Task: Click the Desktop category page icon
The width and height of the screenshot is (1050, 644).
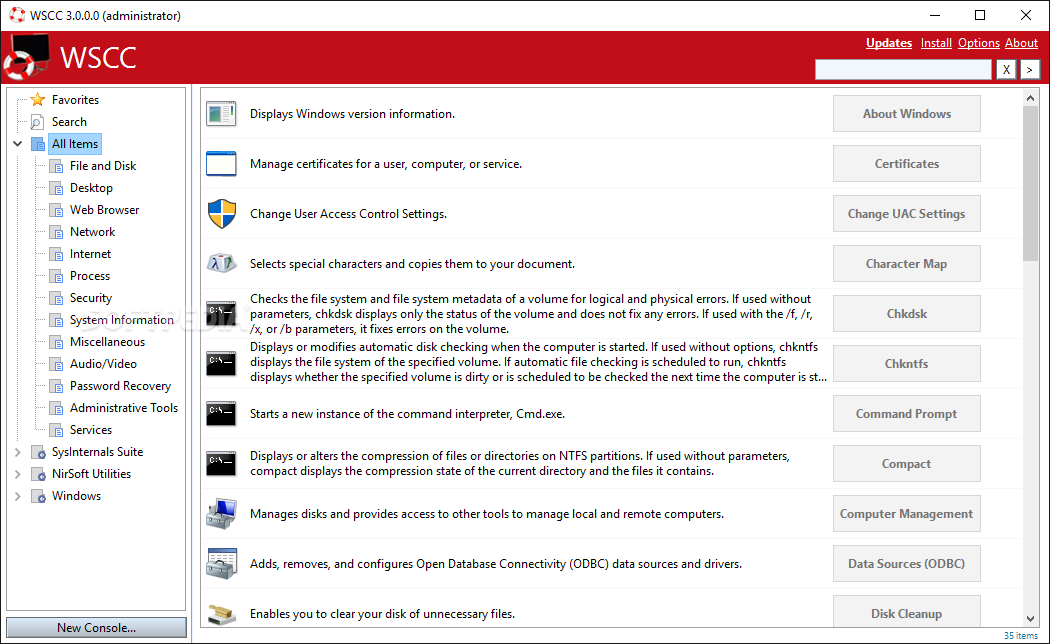Action: [56, 188]
